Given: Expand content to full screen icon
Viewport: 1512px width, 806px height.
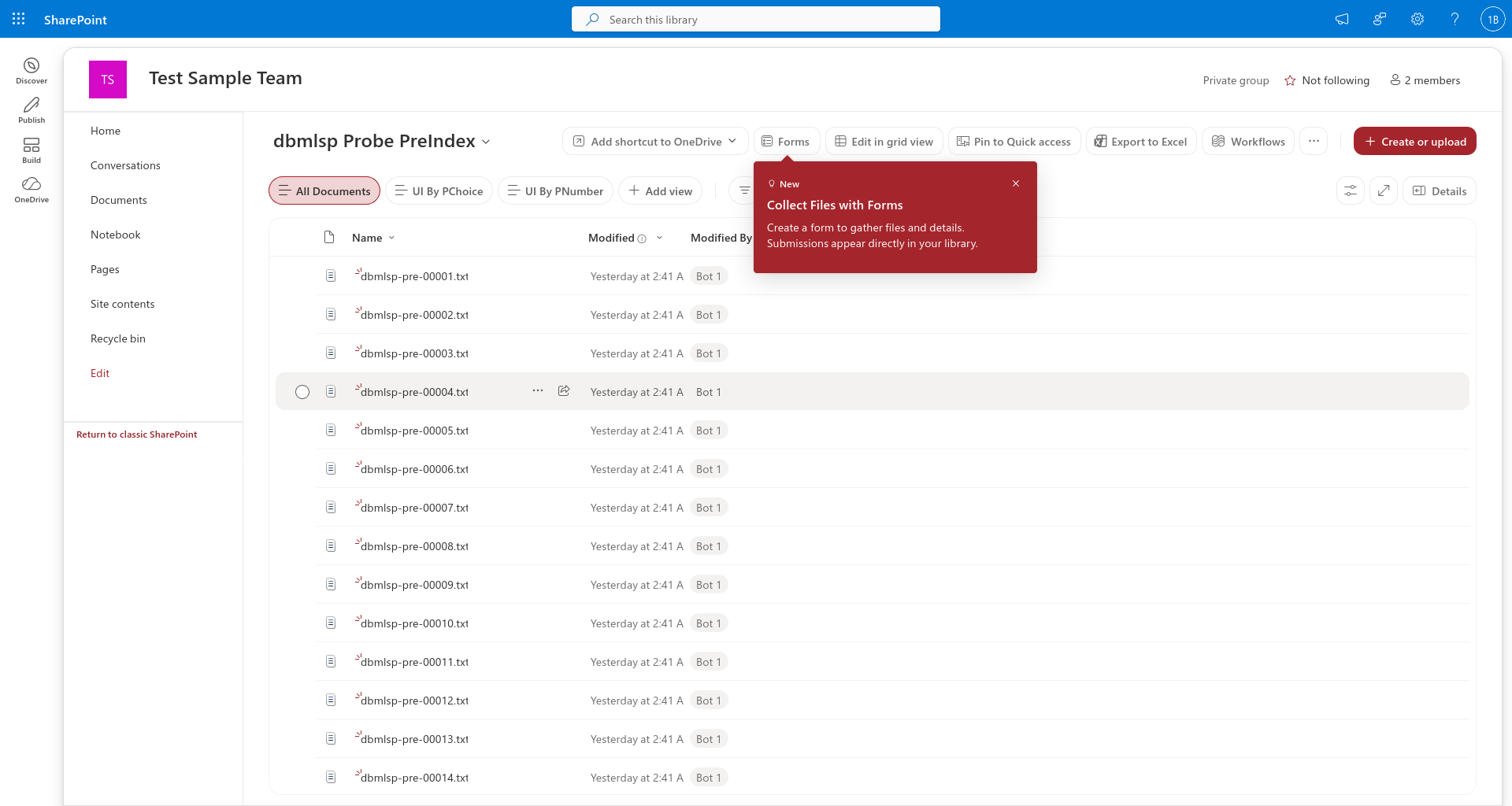Looking at the screenshot, I should (x=1384, y=190).
